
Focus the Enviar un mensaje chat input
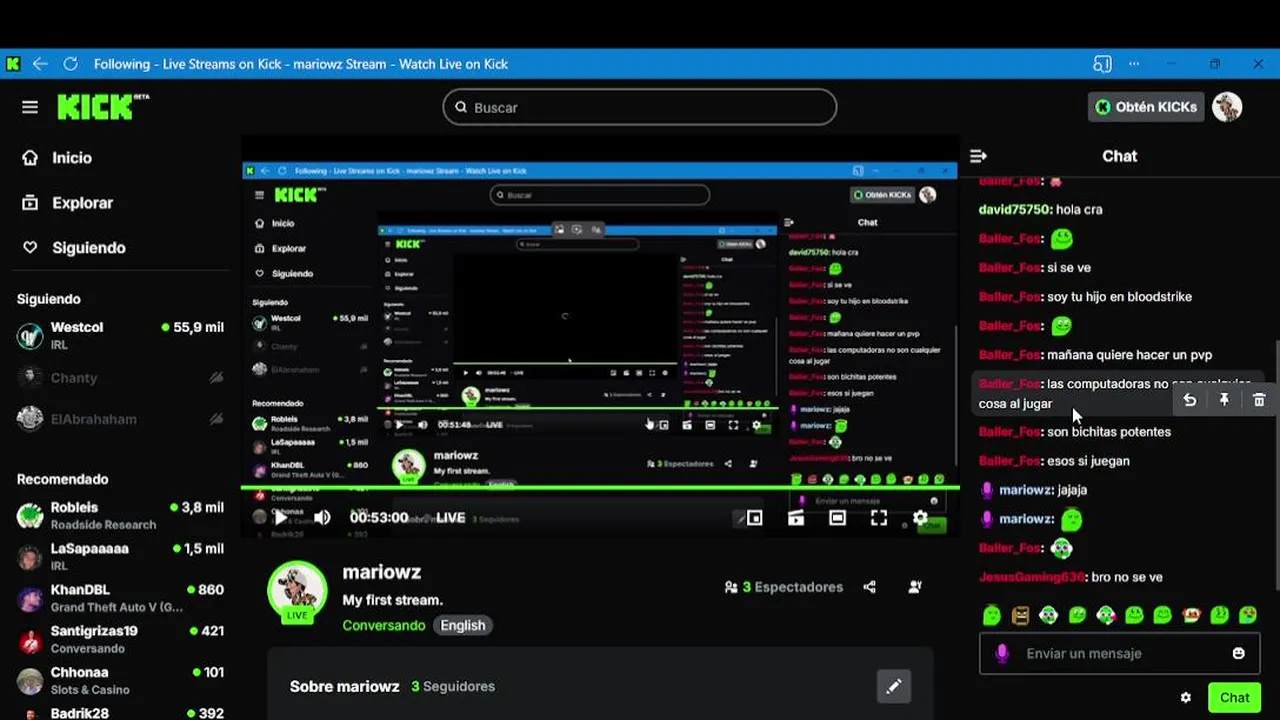(x=1119, y=653)
